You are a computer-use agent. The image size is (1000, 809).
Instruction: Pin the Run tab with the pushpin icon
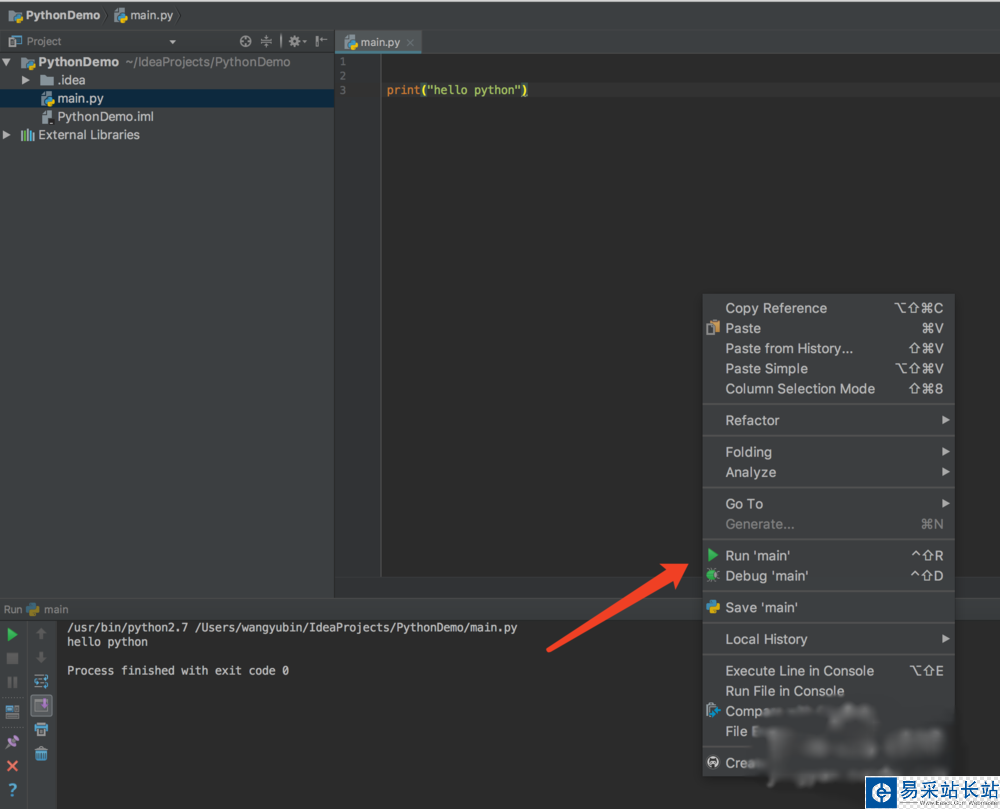coord(12,741)
